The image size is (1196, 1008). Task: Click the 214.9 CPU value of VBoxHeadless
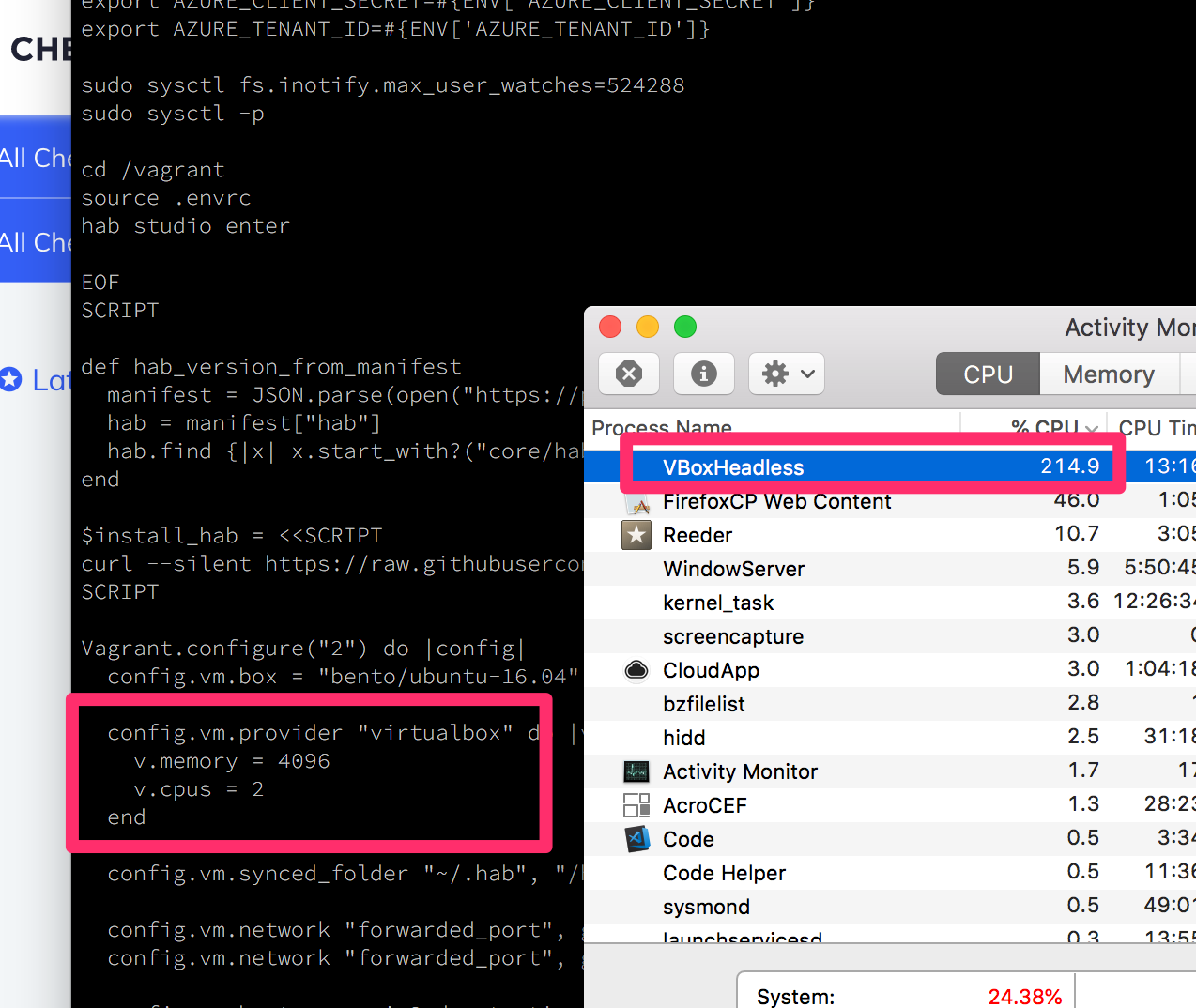coord(1069,466)
